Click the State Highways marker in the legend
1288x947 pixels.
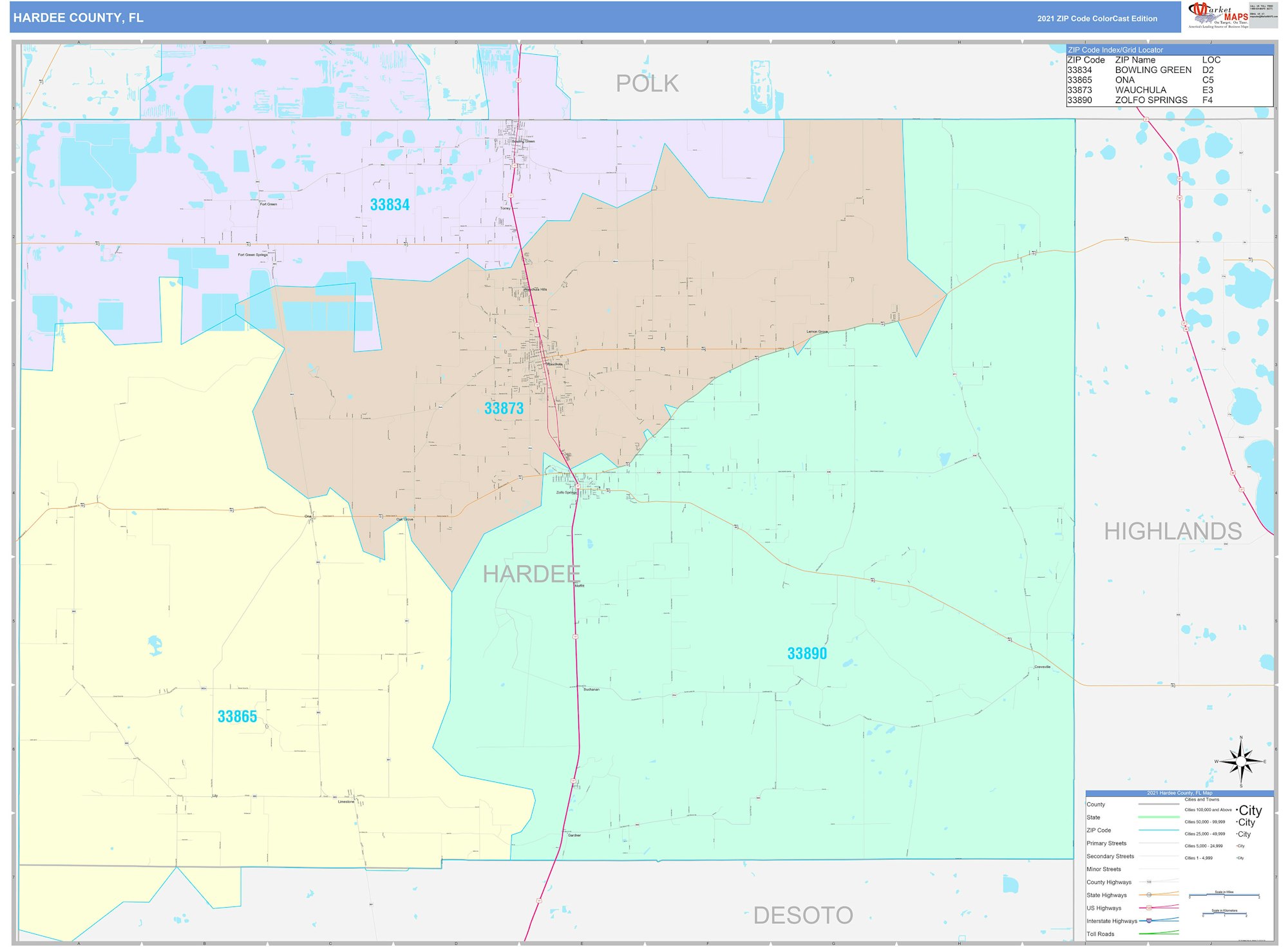[1149, 895]
